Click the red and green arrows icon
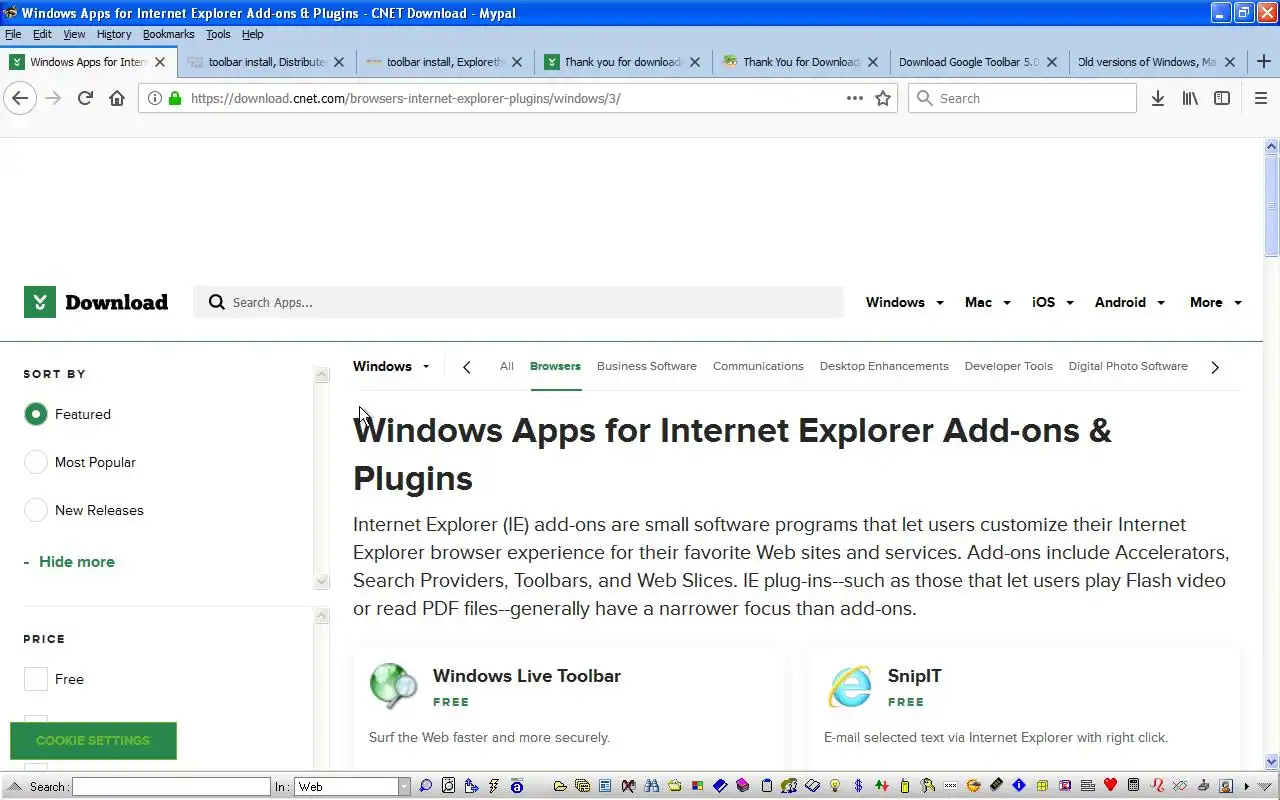Image resolution: width=1280 pixels, height=800 pixels. (x=882, y=786)
